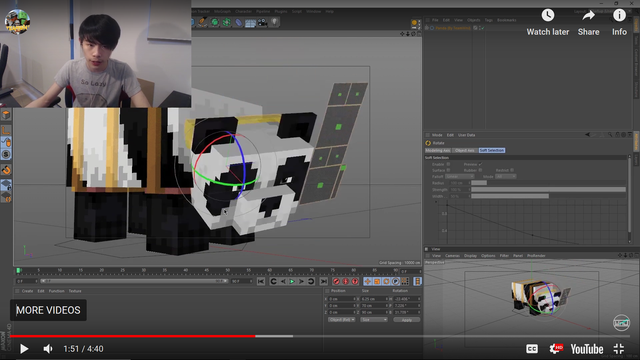Open Help menu in Cinema 4D
This screenshot has height=360, width=640.
click(330, 11)
